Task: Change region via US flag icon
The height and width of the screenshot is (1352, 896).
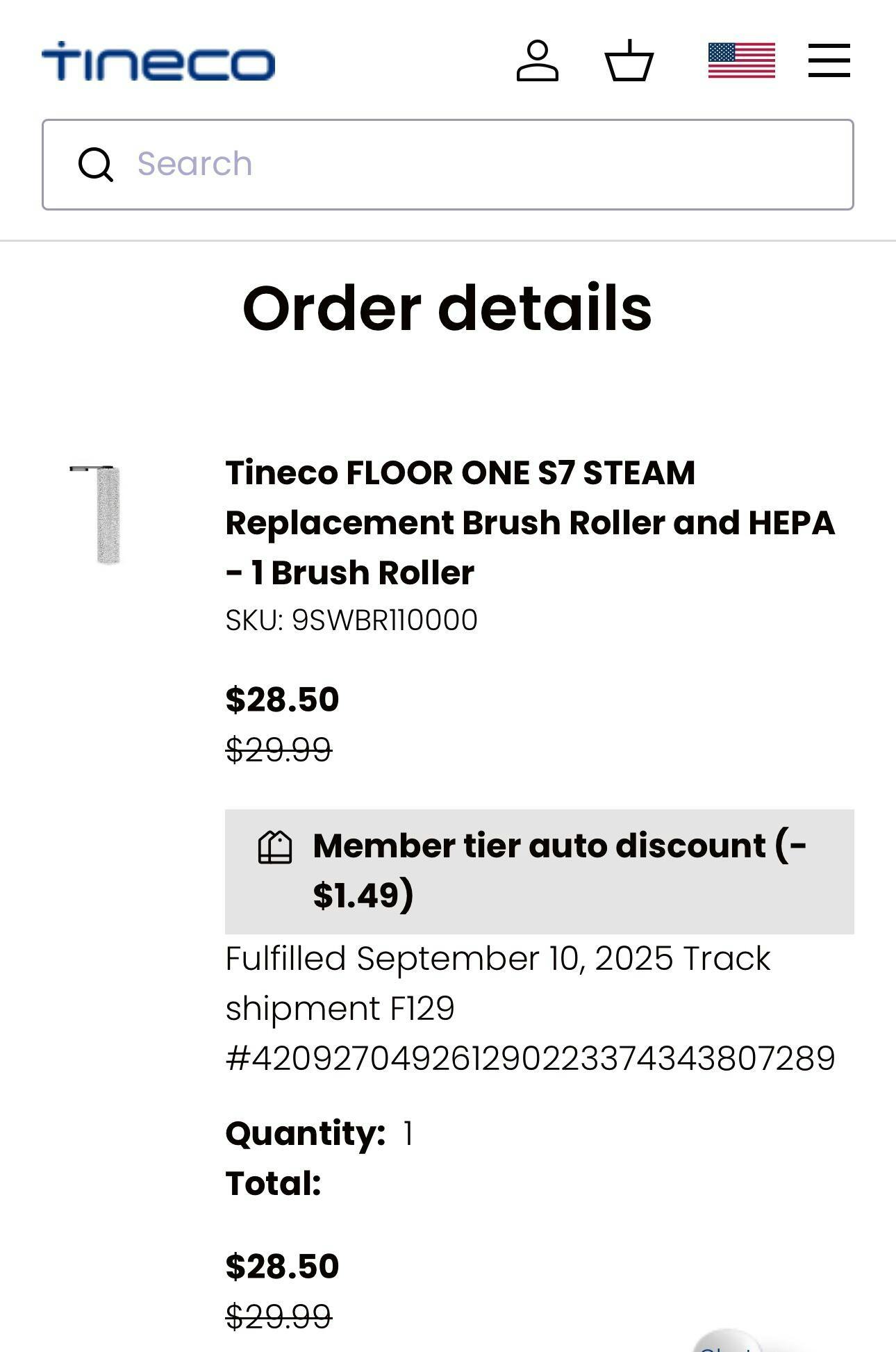Action: [x=741, y=61]
